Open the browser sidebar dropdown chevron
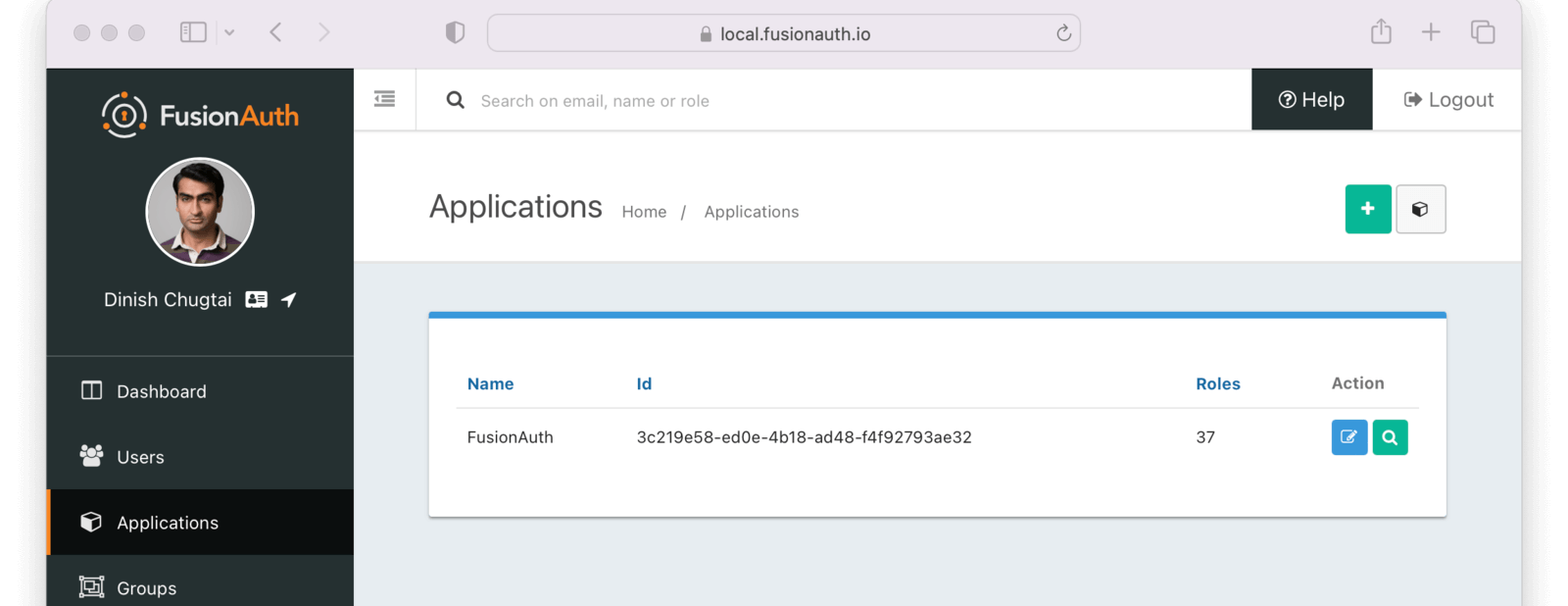Image resolution: width=1568 pixels, height=606 pixels. click(229, 32)
